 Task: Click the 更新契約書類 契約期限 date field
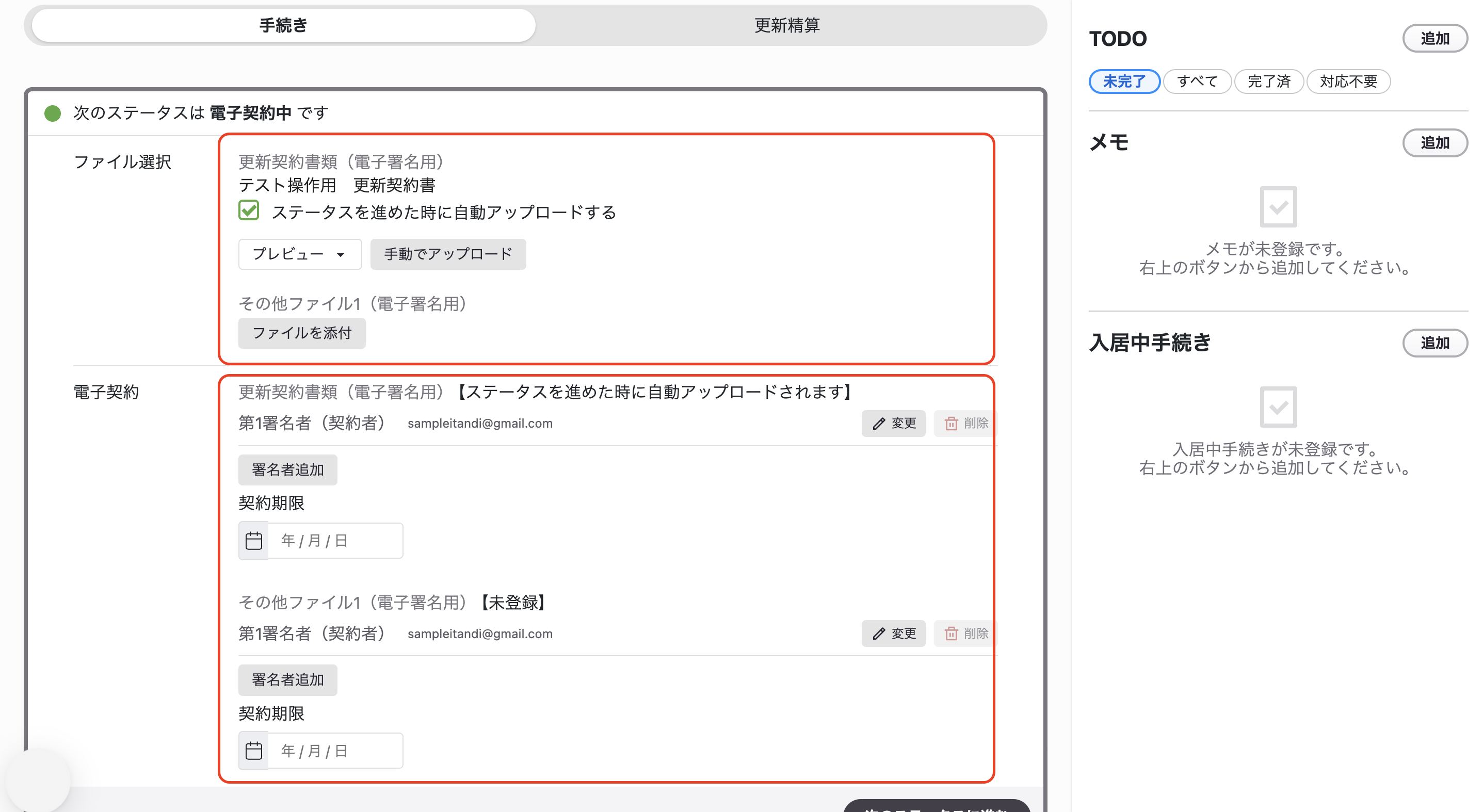[x=335, y=541]
